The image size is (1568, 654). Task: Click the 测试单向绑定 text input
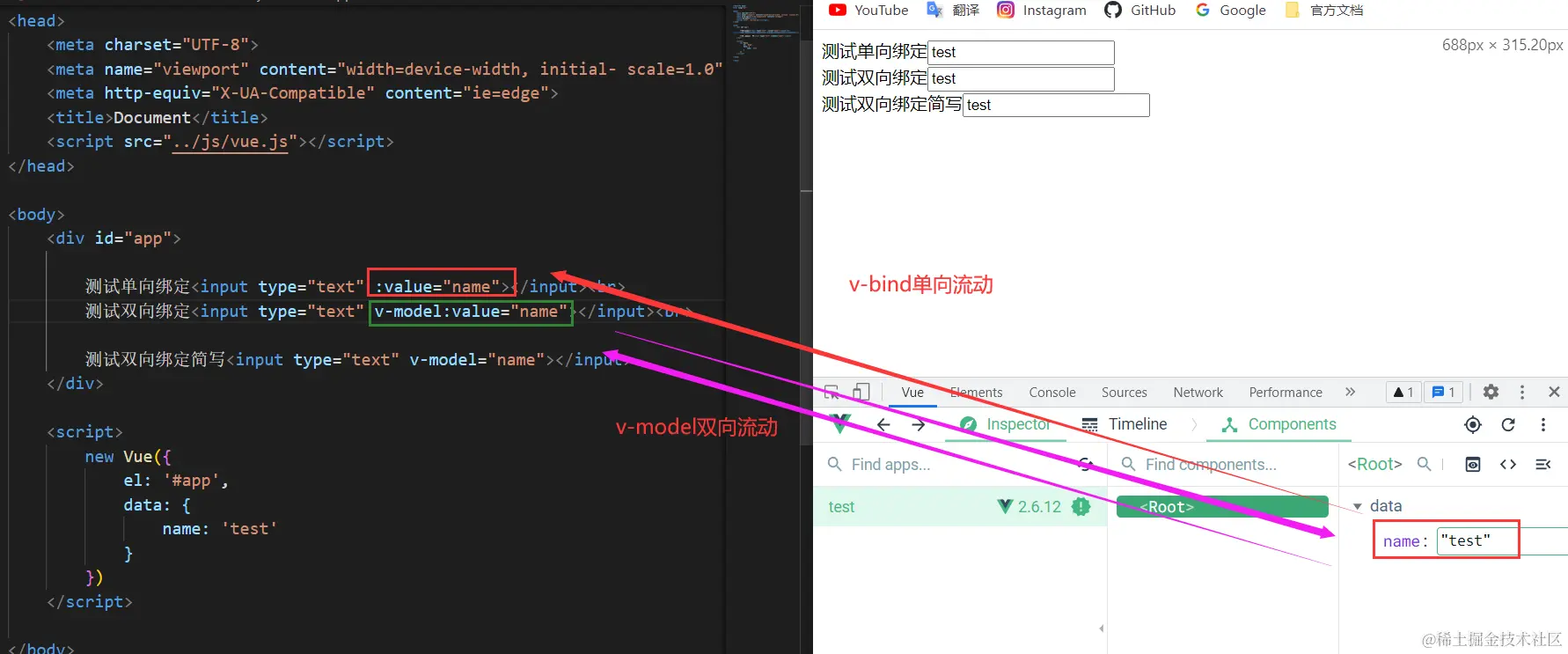(1021, 53)
